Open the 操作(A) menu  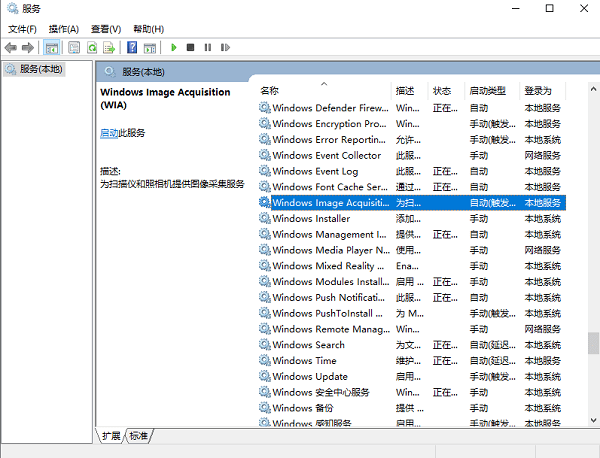tap(64, 29)
